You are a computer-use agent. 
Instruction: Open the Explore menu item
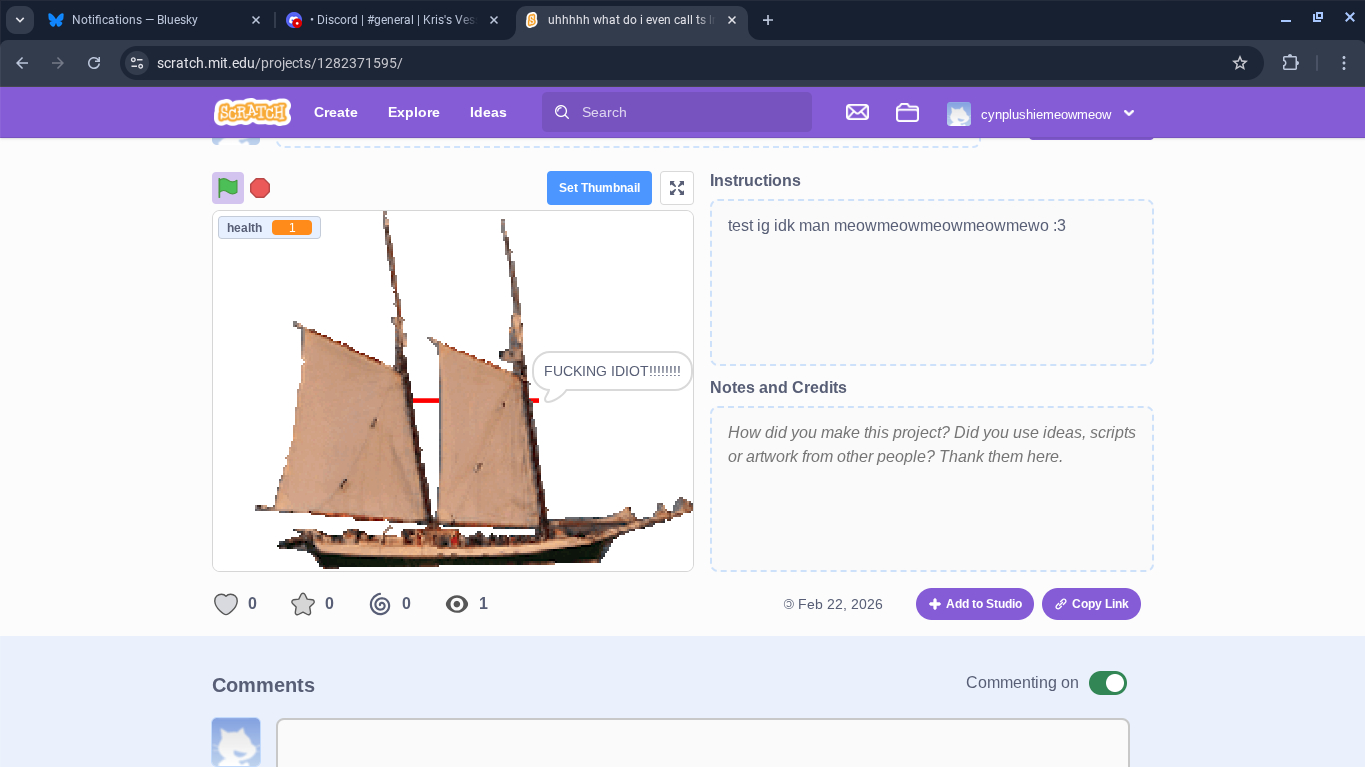414,112
